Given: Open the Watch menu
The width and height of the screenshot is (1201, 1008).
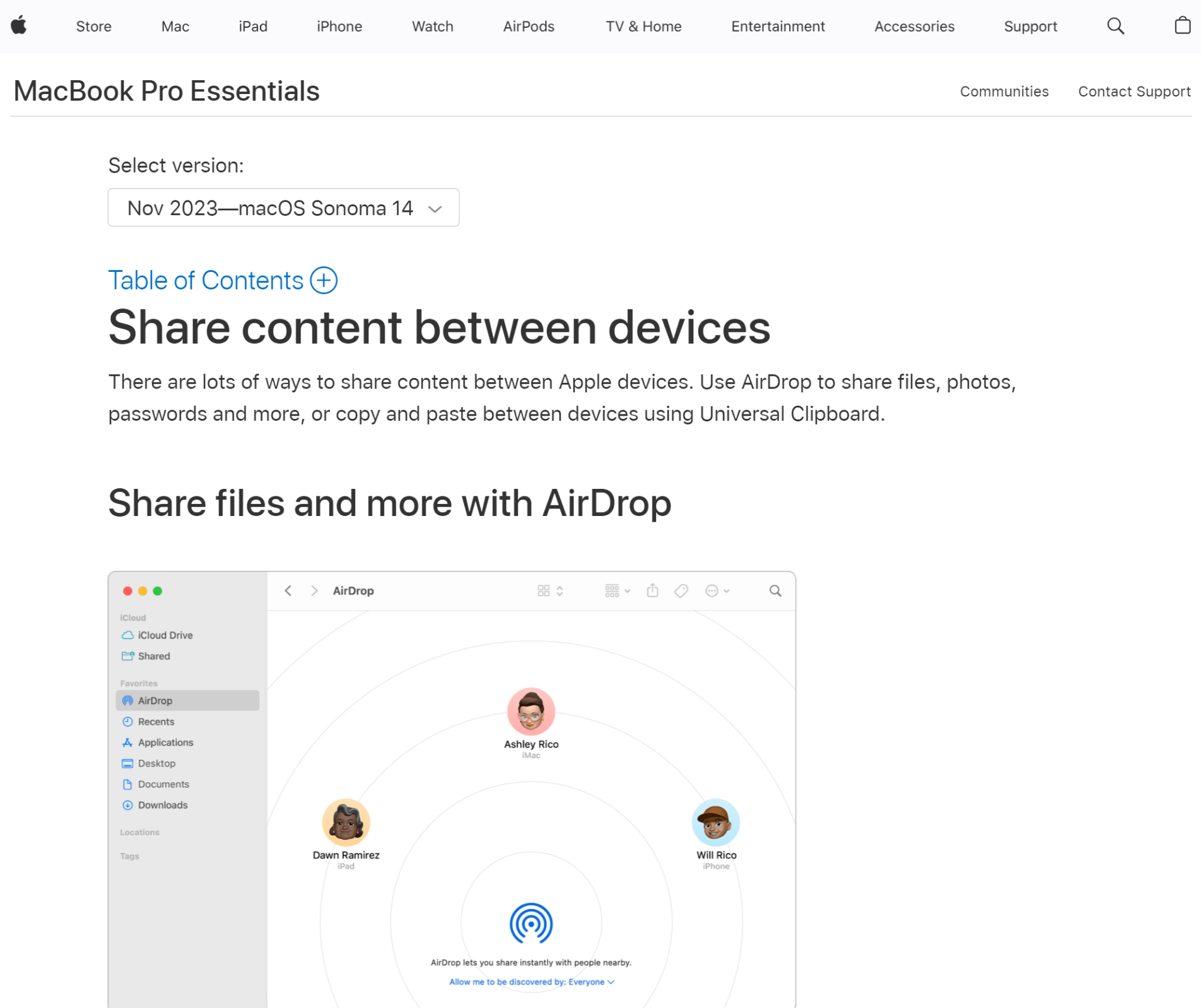Looking at the screenshot, I should click(432, 26).
